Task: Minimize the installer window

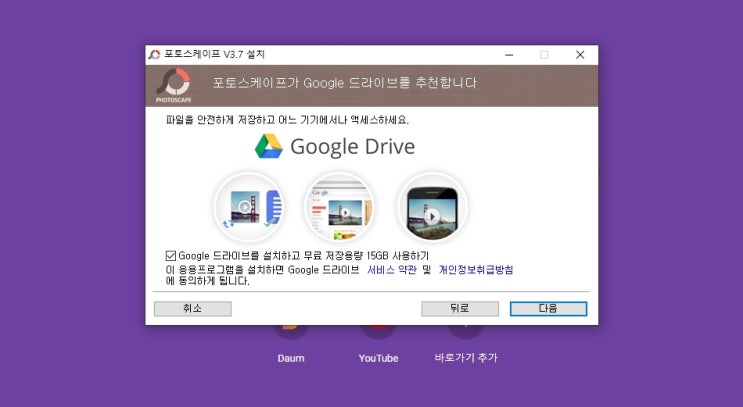Action: tap(509, 55)
